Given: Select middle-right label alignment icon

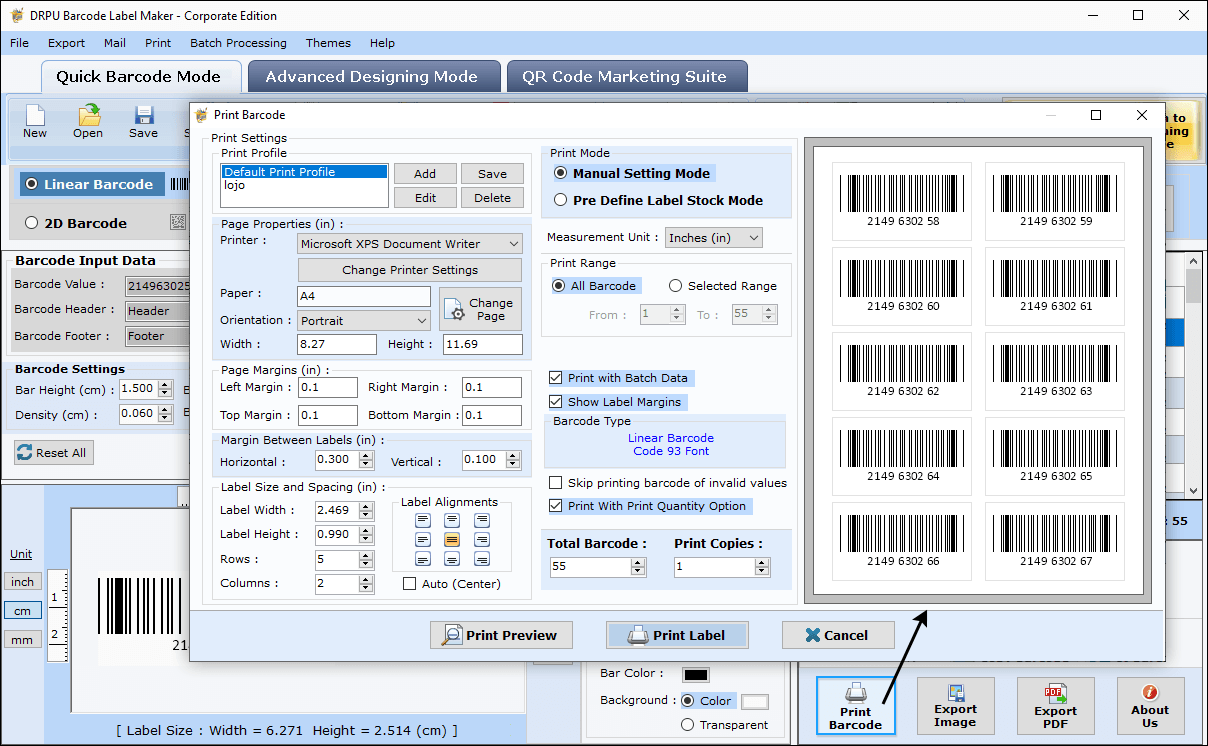Looking at the screenshot, I should pos(482,539).
